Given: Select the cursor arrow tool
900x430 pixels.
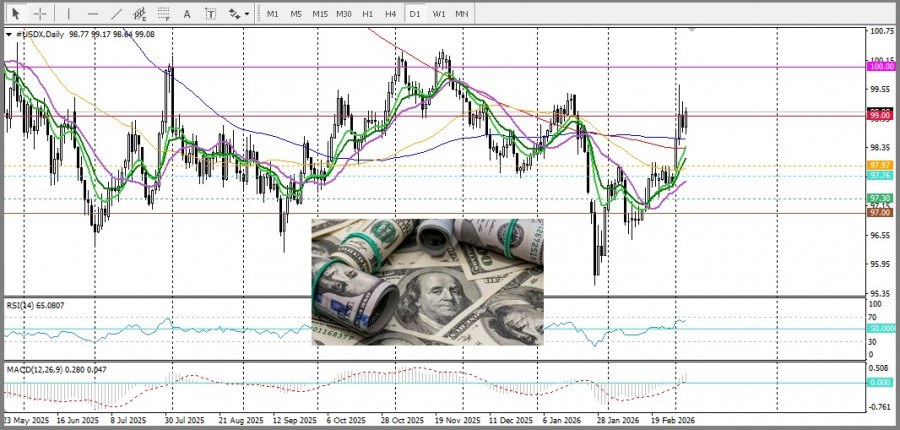Looking at the screenshot, I should tap(16, 14).
